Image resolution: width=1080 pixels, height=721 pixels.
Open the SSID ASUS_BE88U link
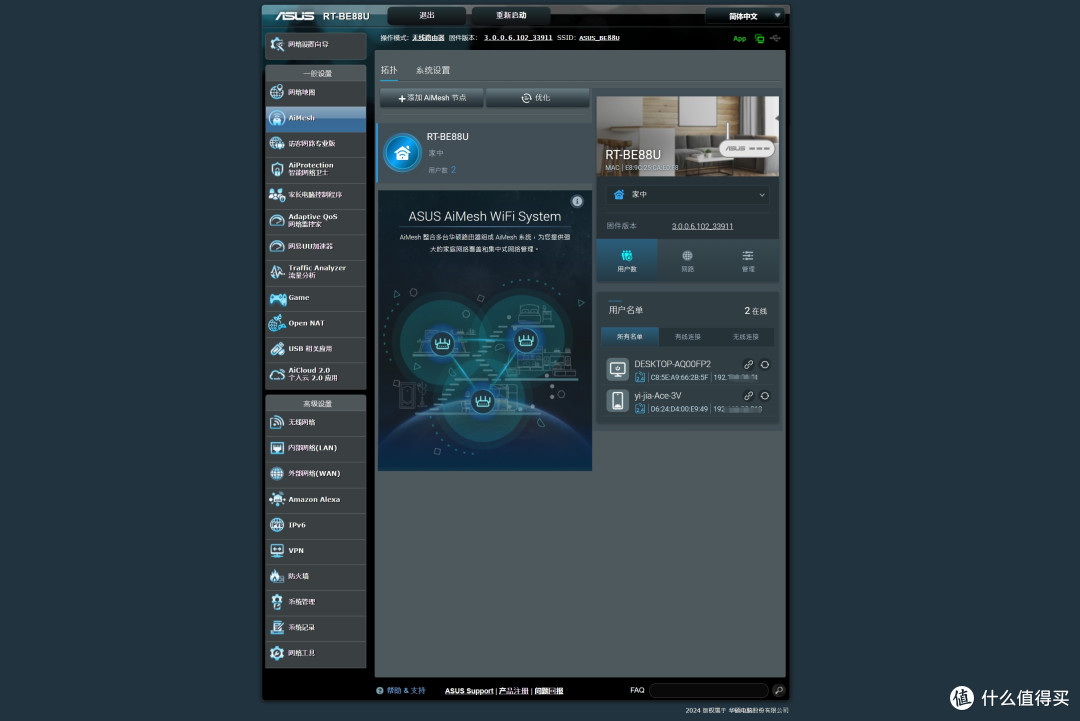click(x=599, y=38)
